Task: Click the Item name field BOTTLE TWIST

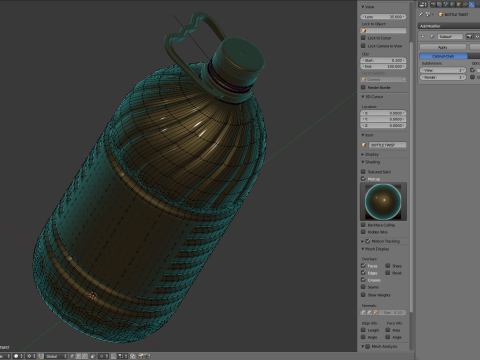Action: 387,145
